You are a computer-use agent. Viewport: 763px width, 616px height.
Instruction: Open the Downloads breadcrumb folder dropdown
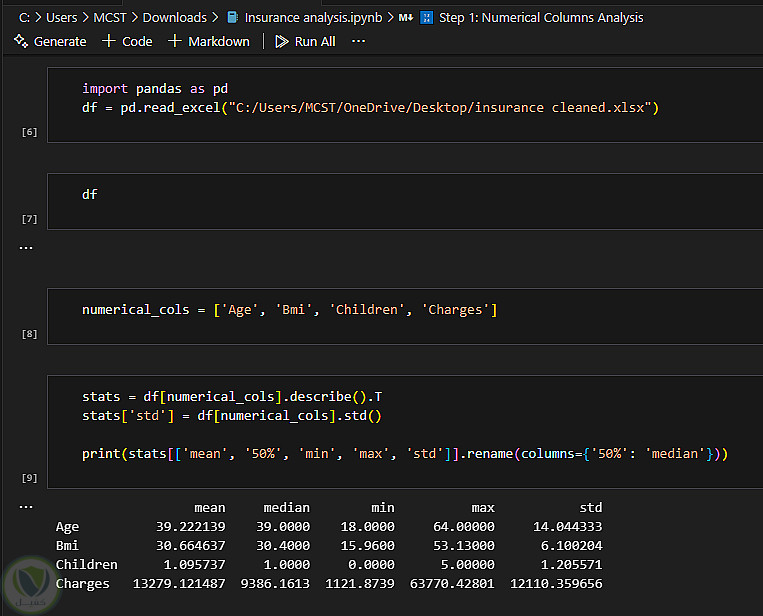coord(175,17)
